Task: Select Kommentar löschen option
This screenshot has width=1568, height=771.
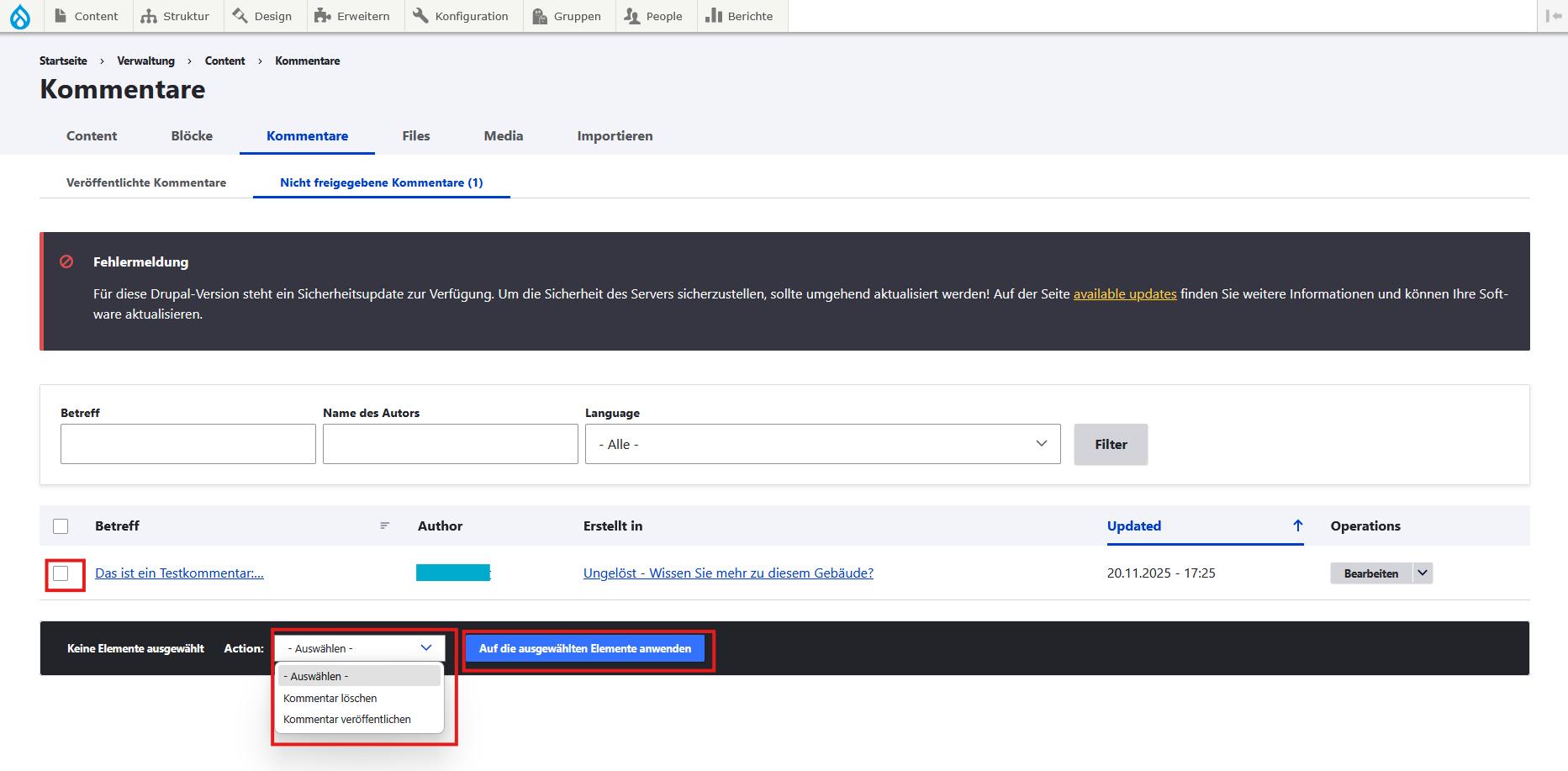Action: pos(330,699)
